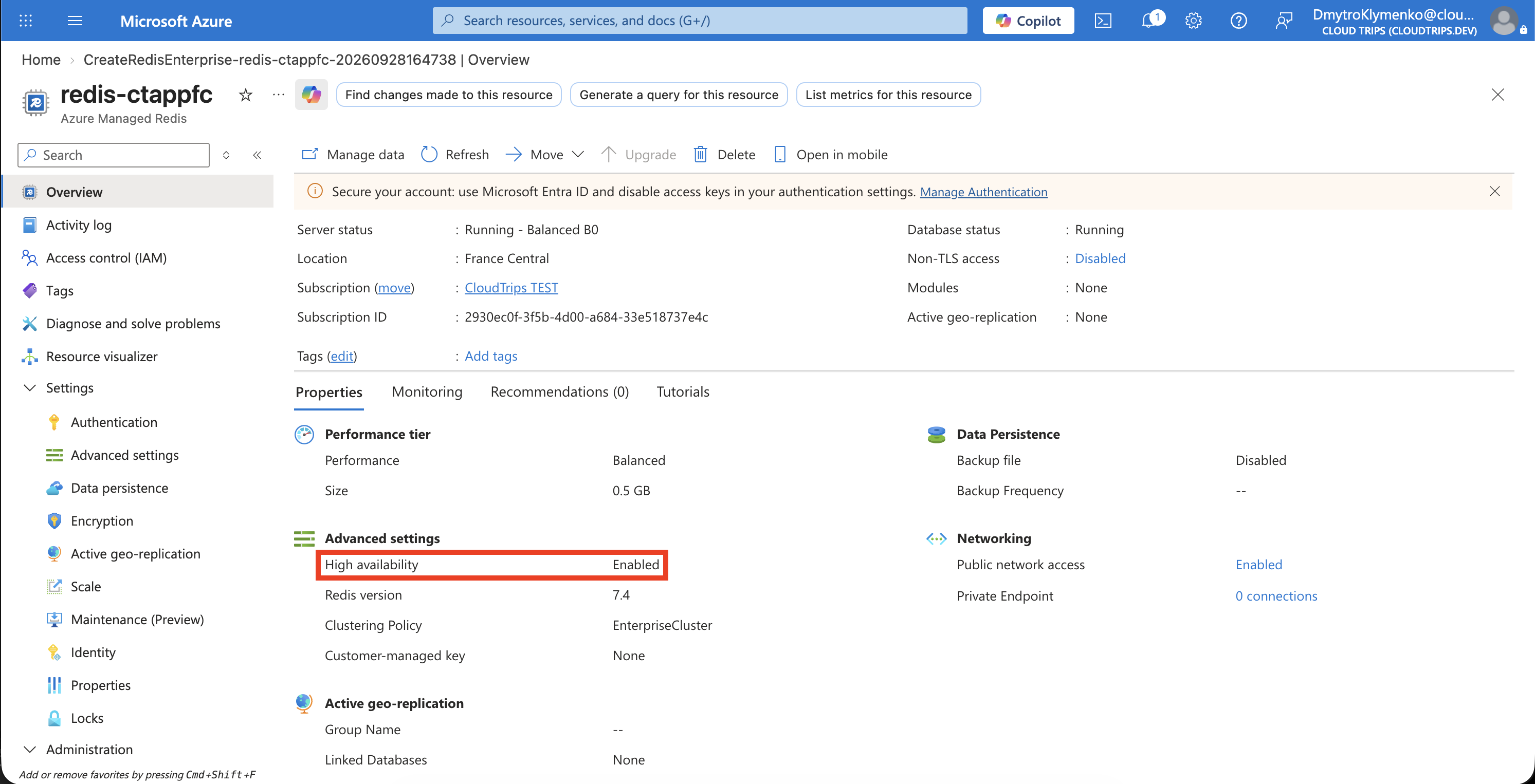The width and height of the screenshot is (1535, 784).
Task: Click the Upgrade toolbar button
Action: pyautogui.click(x=638, y=155)
